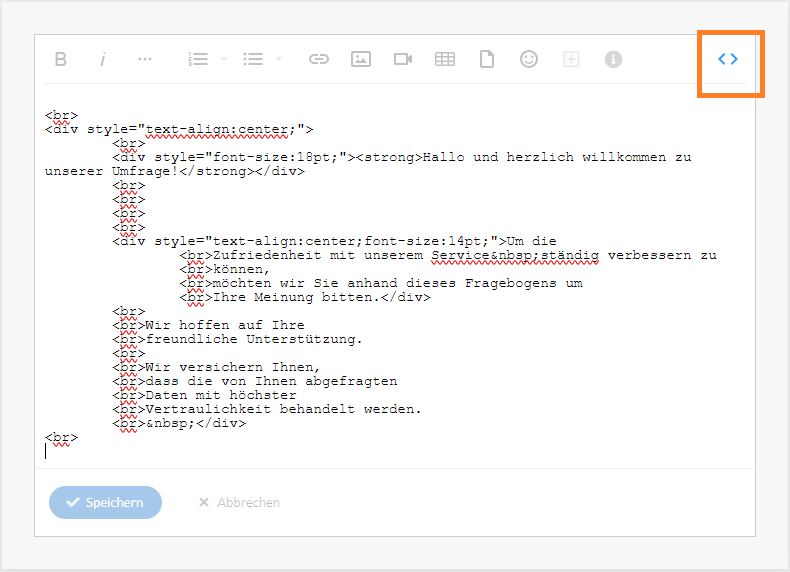
Task: Toggle the code view button
Action: (728, 59)
